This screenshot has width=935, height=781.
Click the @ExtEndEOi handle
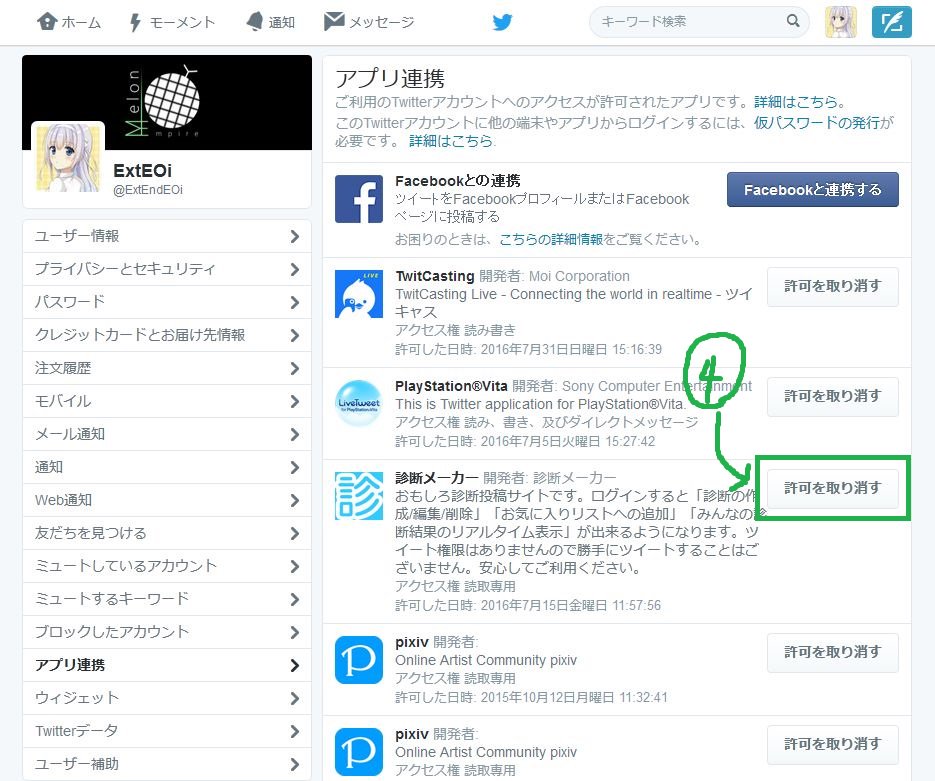click(x=148, y=190)
